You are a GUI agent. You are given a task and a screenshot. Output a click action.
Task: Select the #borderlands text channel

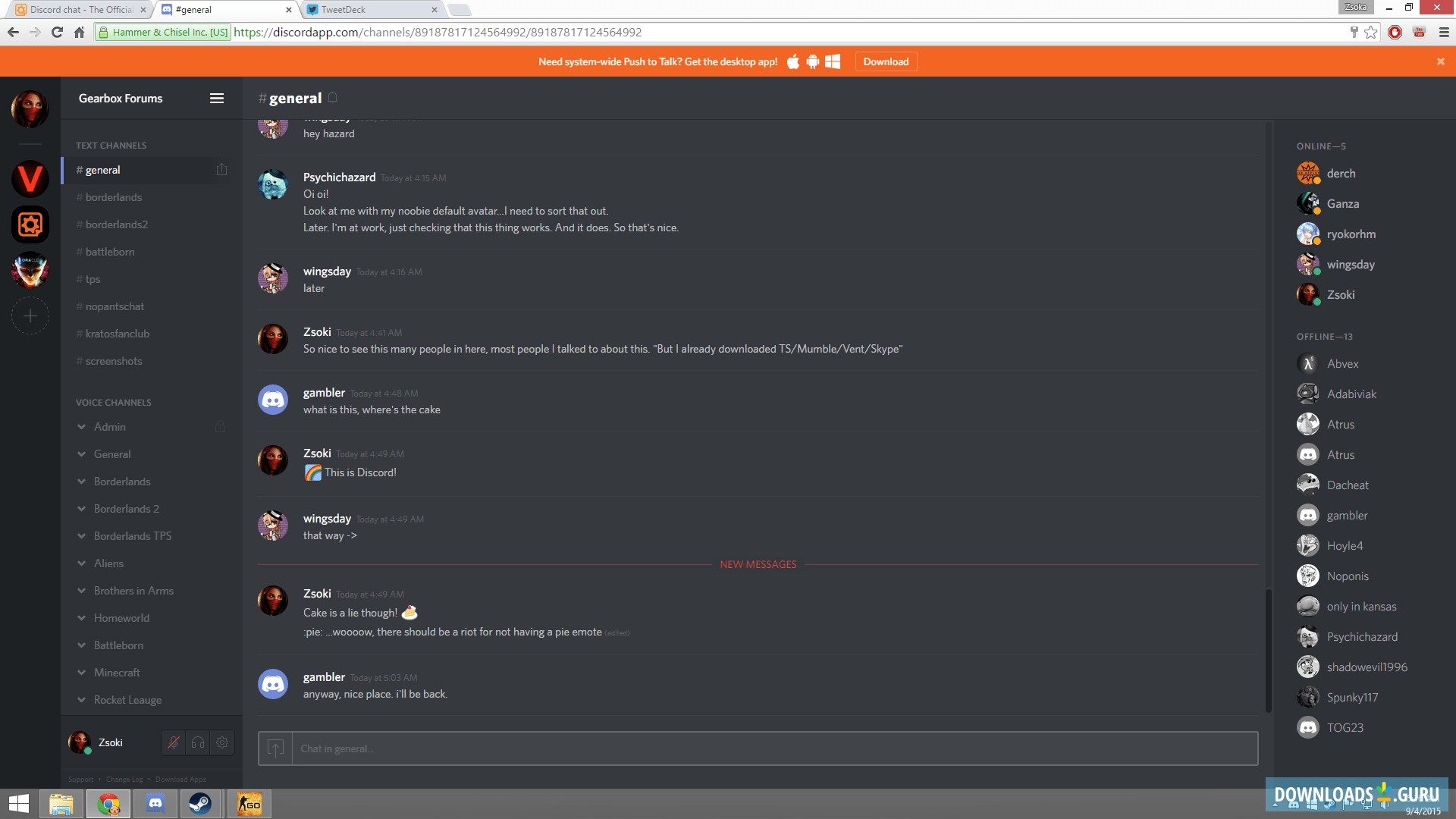pyautogui.click(x=113, y=197)
